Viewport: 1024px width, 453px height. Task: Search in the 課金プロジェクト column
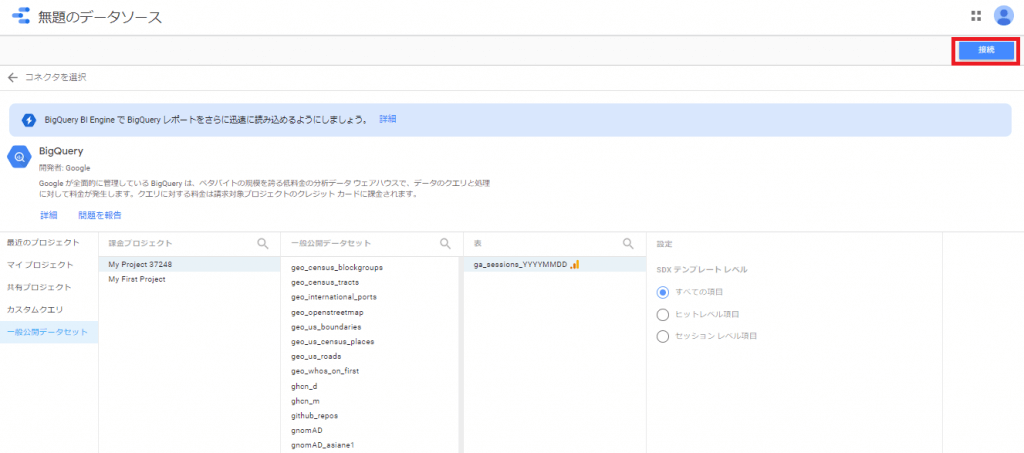click(x=263, y=243)
